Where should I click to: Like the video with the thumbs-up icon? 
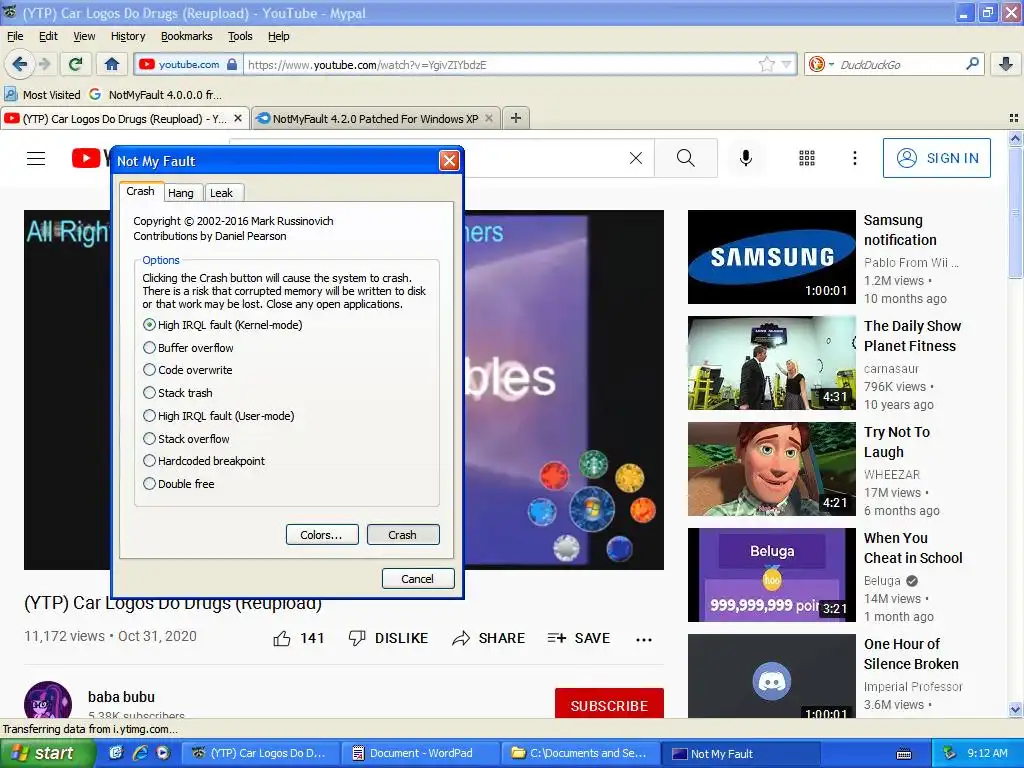(x=282, y=638)
